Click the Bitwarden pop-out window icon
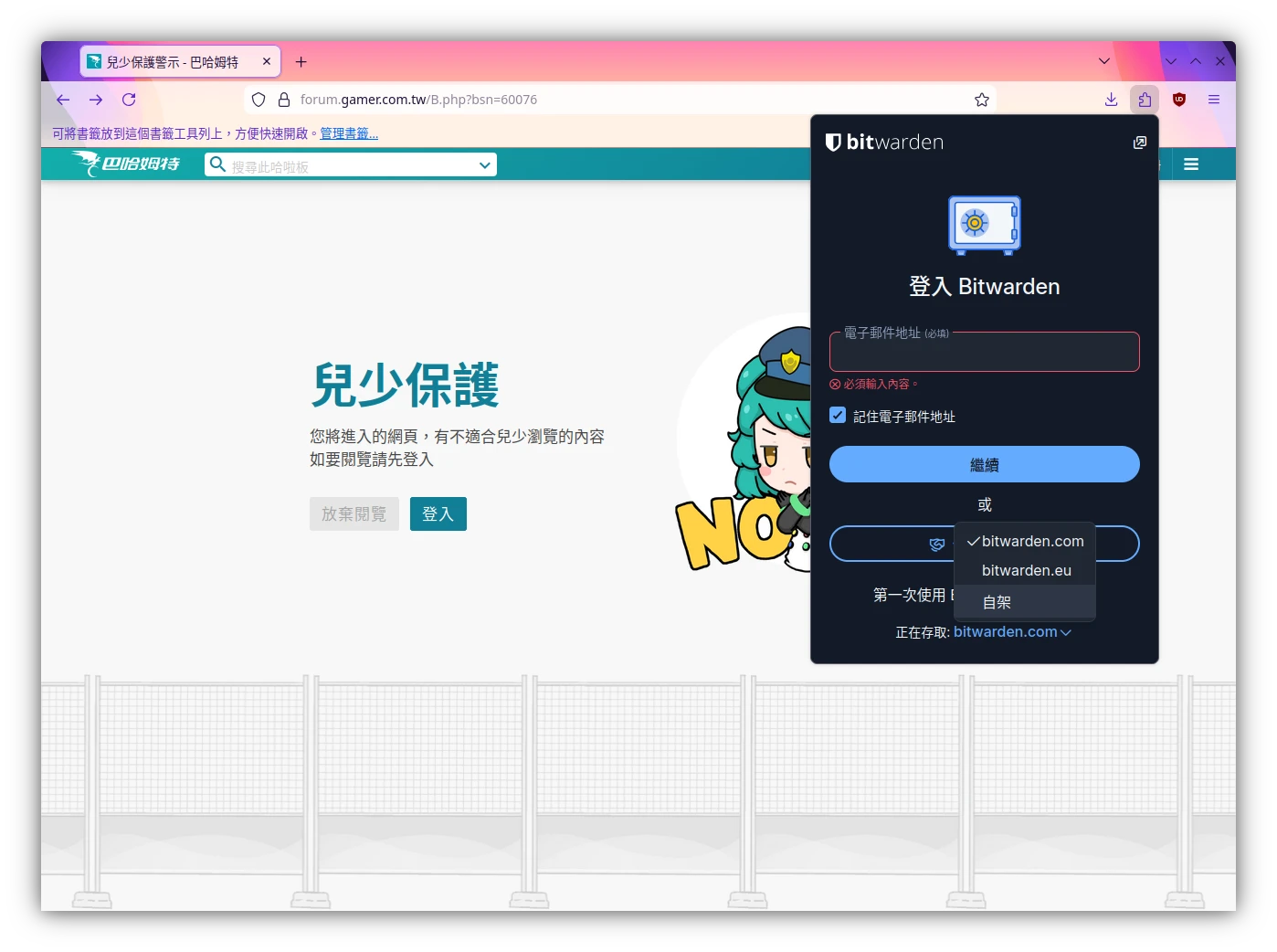The height and width of the screenshot is (952, 1277). click(1139, 143)
